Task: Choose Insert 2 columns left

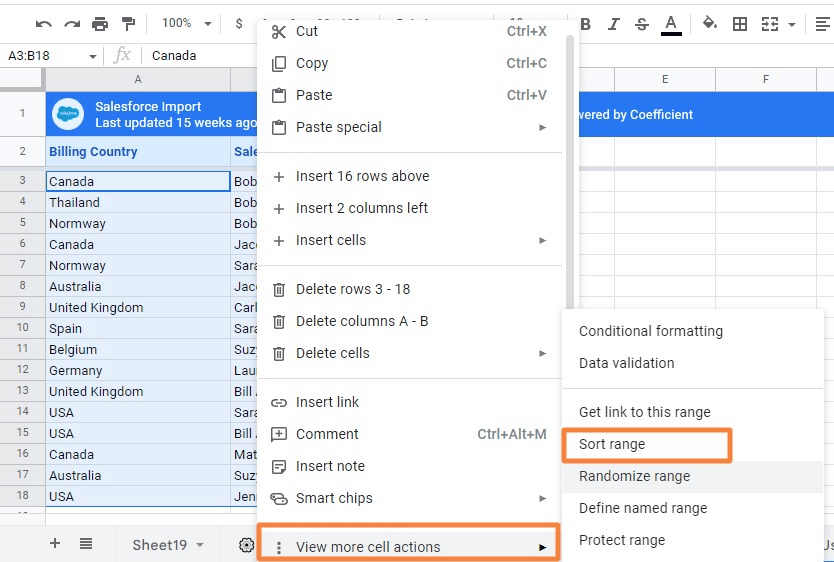Action: click(409, 208)
